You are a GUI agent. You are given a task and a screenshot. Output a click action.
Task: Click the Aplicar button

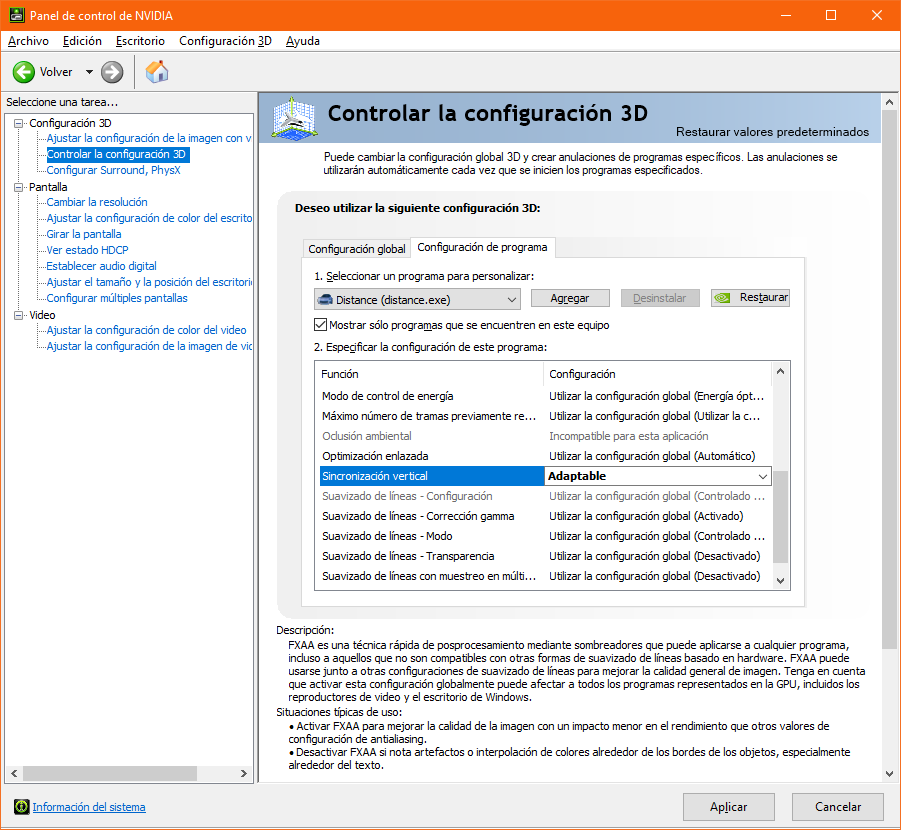click(x=728, y=806)
